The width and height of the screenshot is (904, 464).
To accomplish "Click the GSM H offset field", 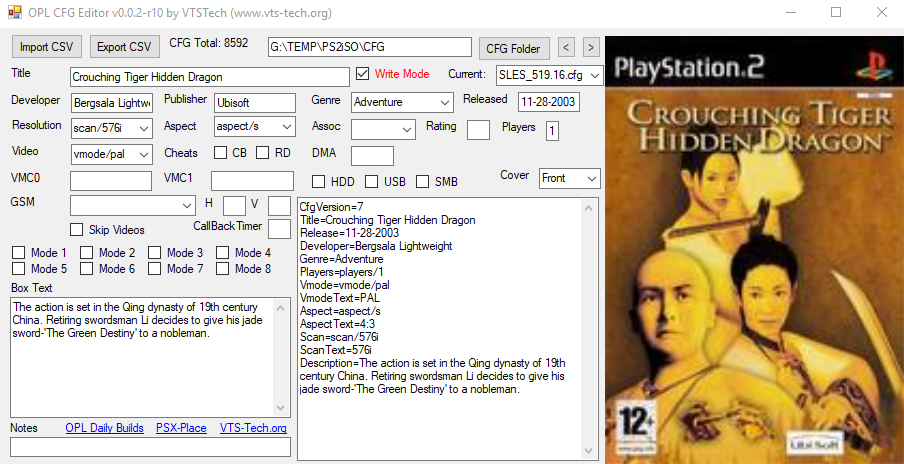I will [235, 206].
